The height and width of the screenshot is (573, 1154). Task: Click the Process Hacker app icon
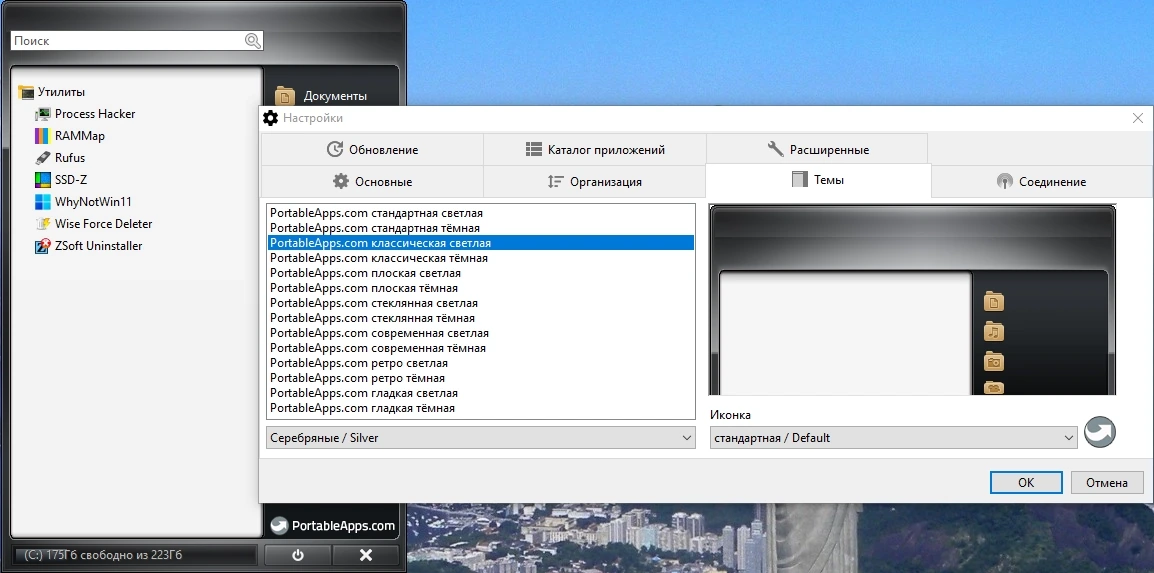point(43,114)
